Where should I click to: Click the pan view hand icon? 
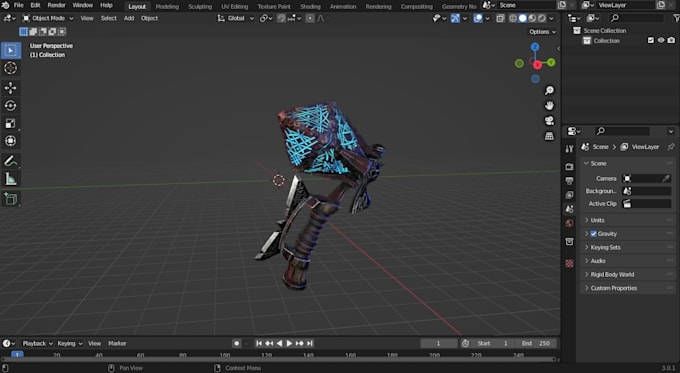[549, 105]
